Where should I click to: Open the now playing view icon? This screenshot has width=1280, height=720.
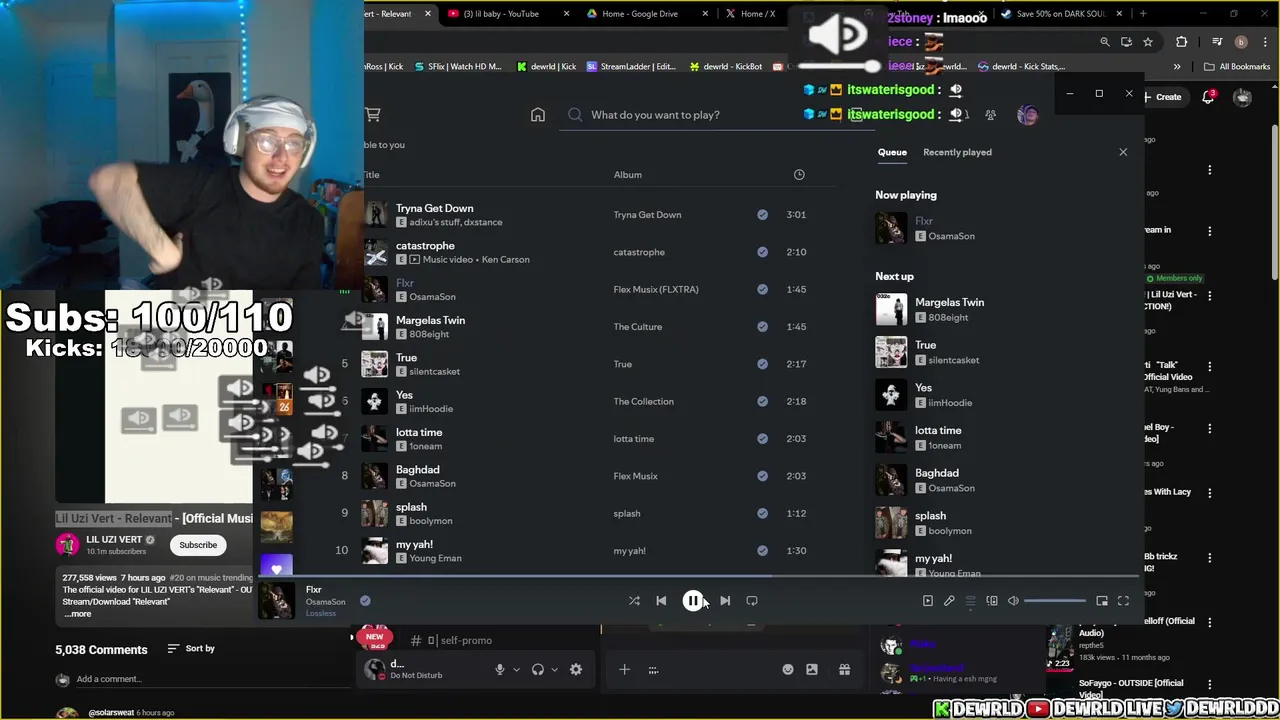tap(928, 601)
